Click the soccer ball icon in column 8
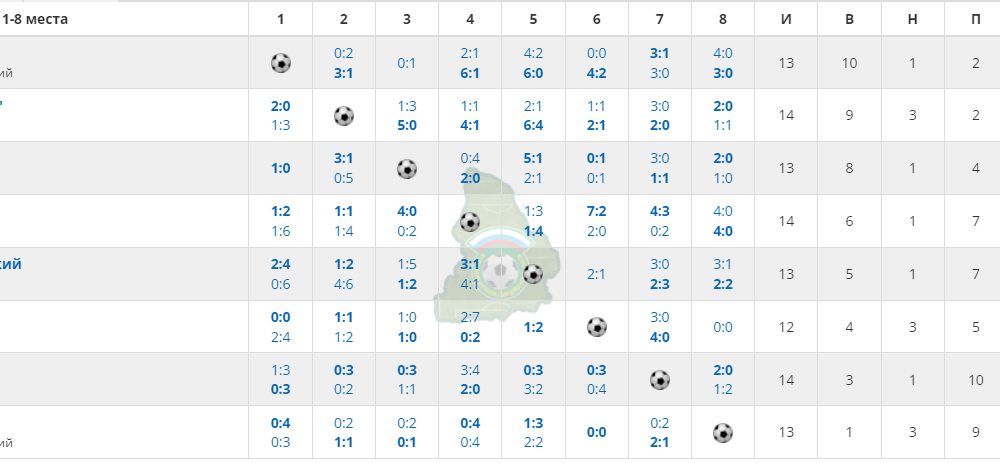 pos(723,433)
